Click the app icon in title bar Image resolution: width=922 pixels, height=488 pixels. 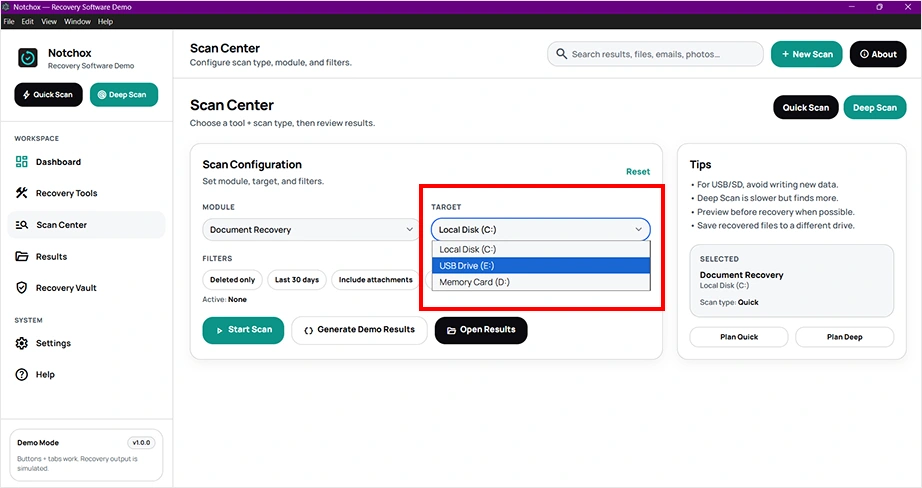[6, 7]
